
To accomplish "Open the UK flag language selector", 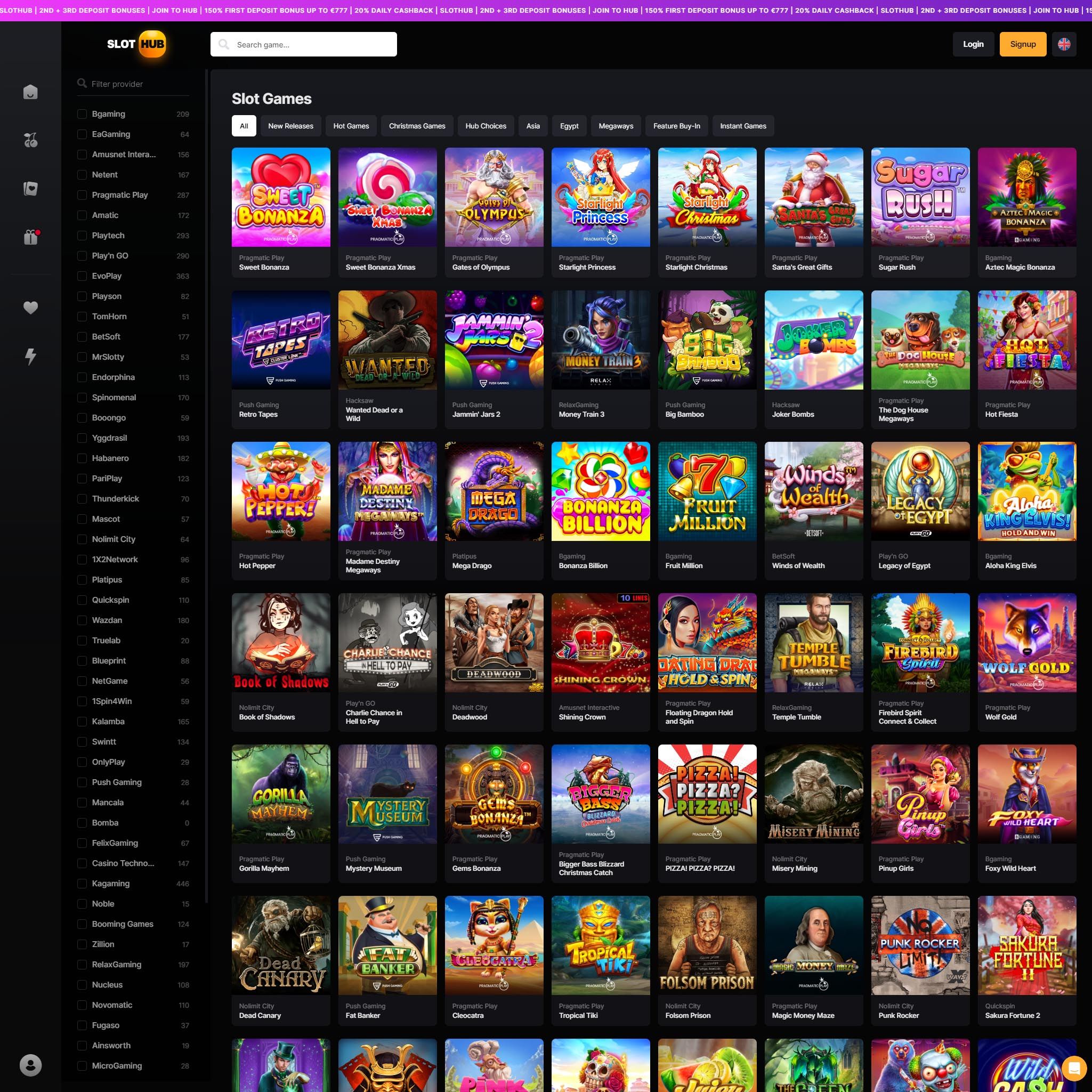I will (1064, 44).
